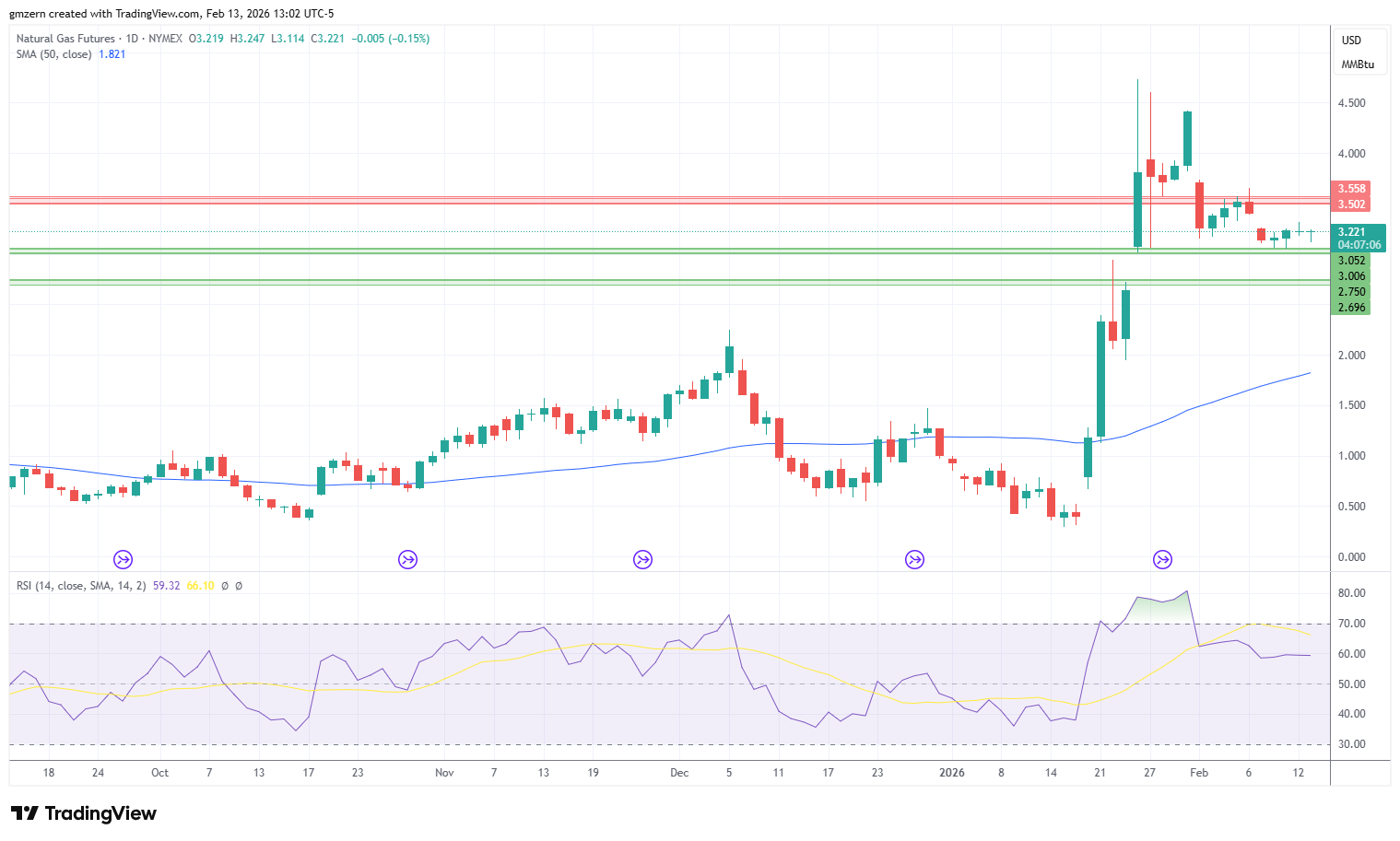Click the green 3.052 price label
Viewport: 1400px width, 841px height.
click(1351, 261)
